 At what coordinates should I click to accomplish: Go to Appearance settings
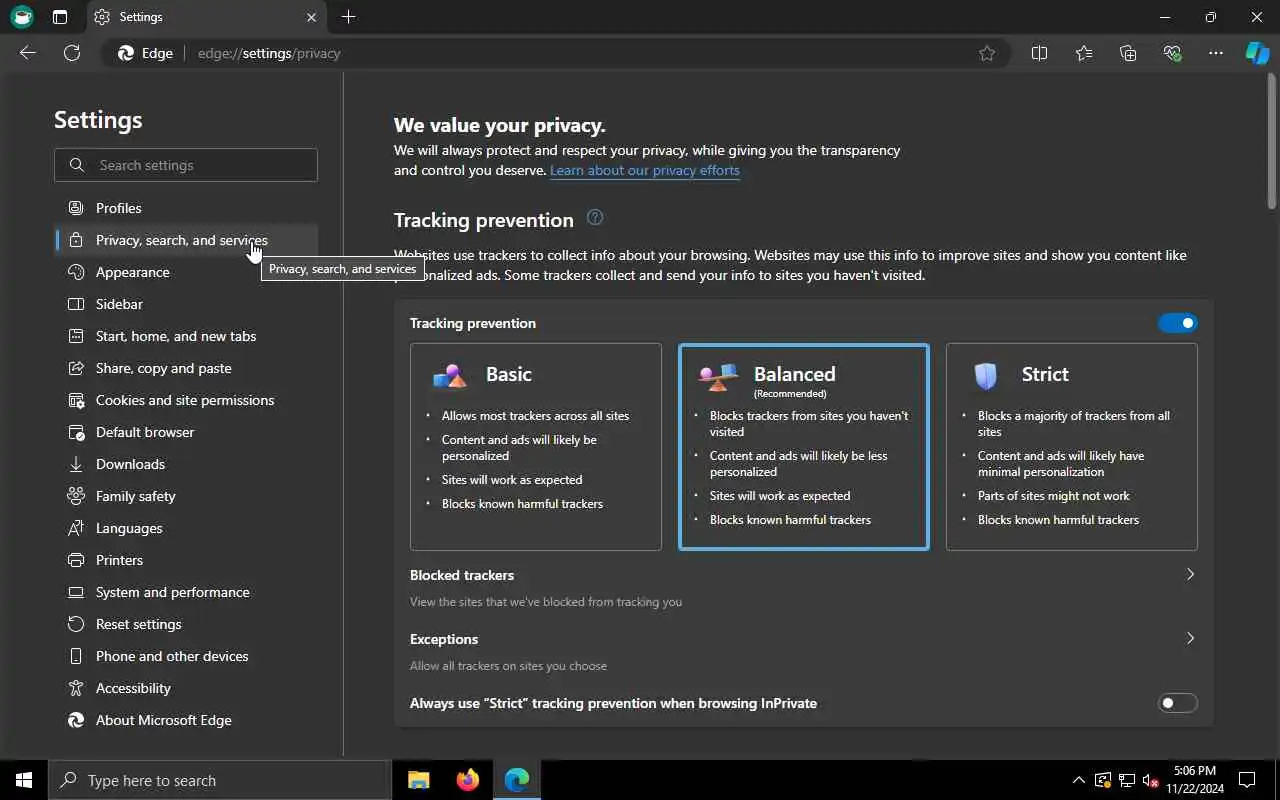pyautogui.click(x=186, y=272)
